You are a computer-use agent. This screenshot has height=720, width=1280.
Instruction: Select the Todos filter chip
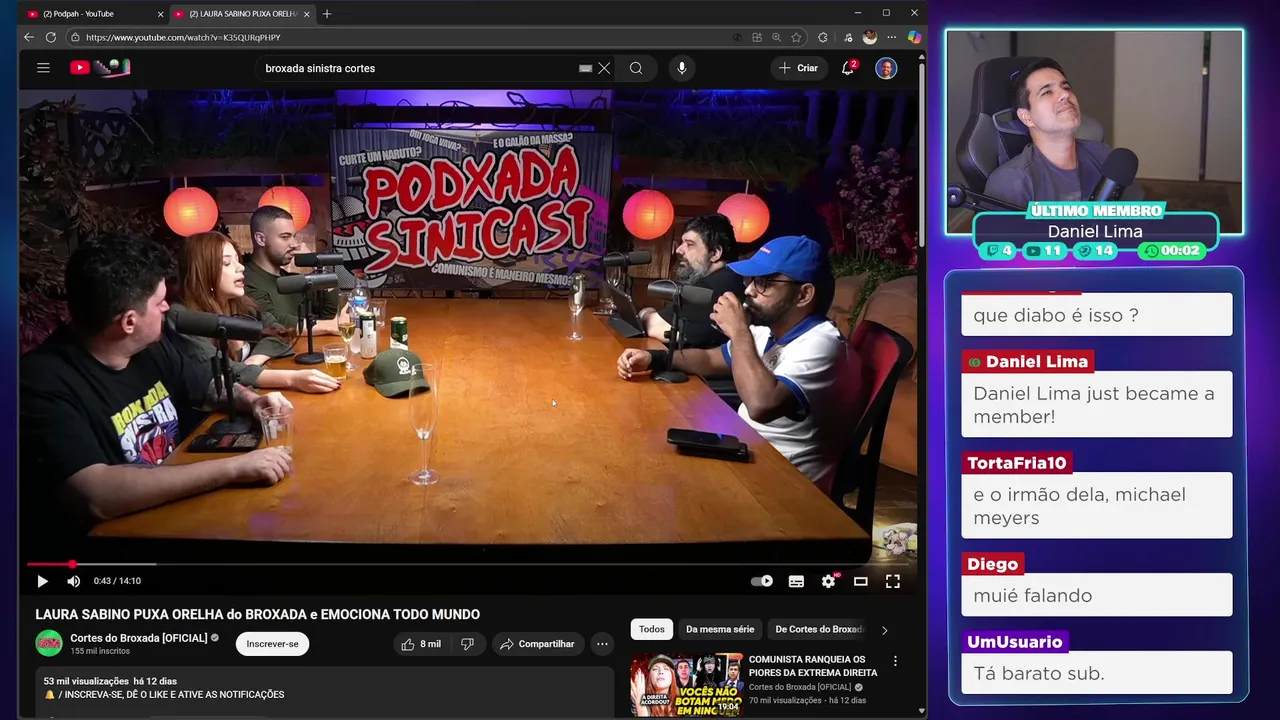[651, 629]
